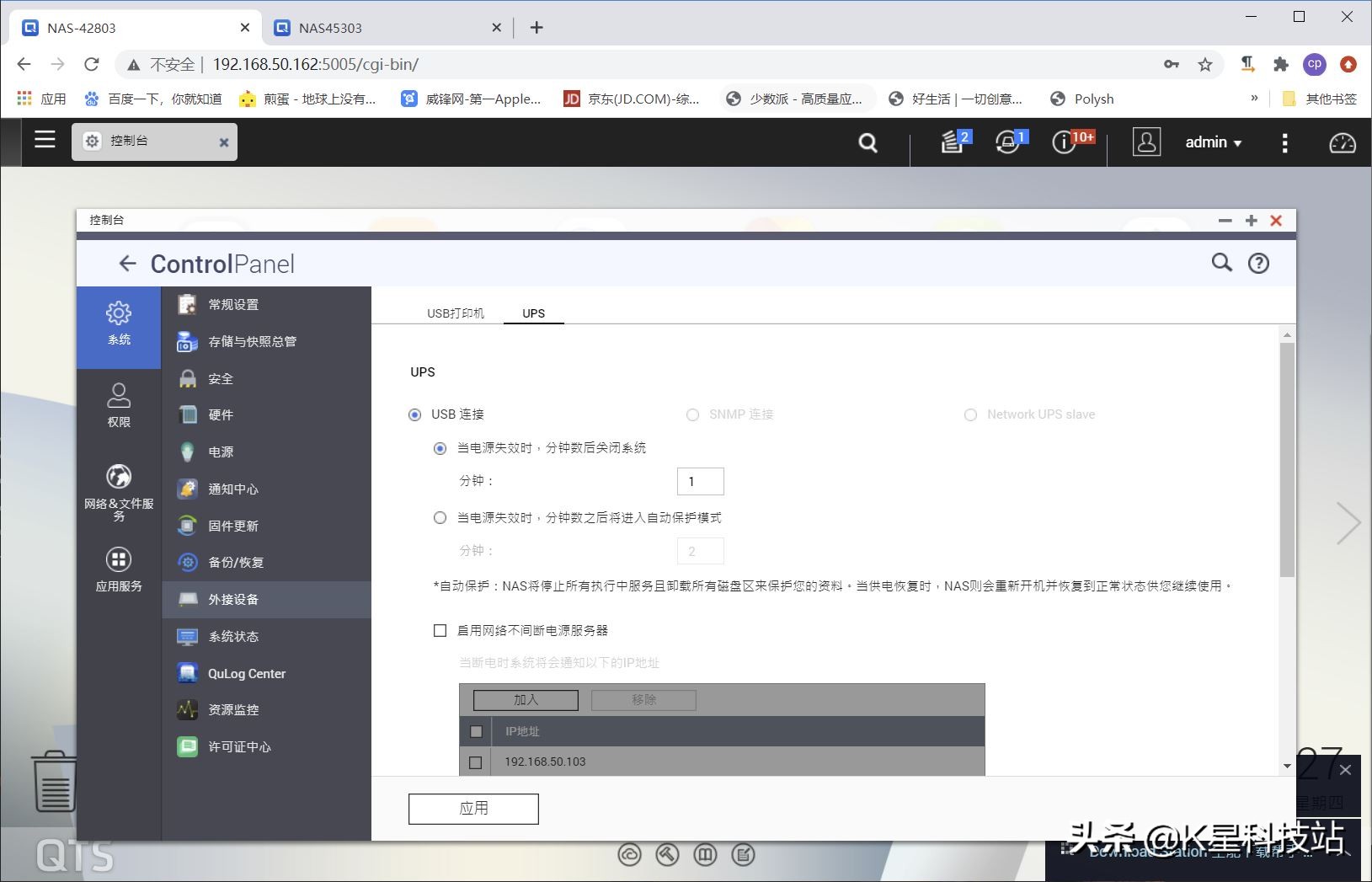Open the Chrome extensions puzzle icon
The width and height of the screenshot is (1372, 882).
[1281, 64]
